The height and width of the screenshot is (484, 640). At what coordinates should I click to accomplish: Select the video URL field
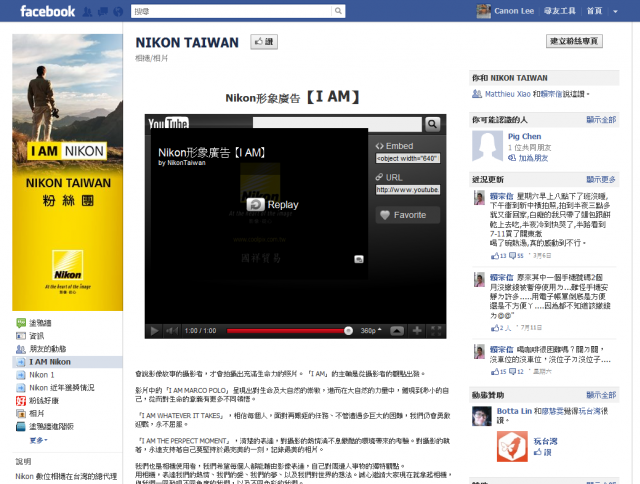(x=408, y=190)
